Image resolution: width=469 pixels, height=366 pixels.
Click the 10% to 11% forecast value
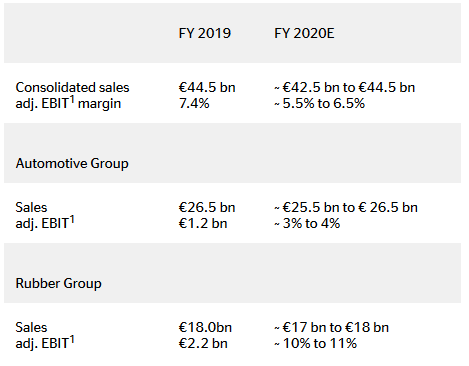pyautogui.click(x=315, y=343)
